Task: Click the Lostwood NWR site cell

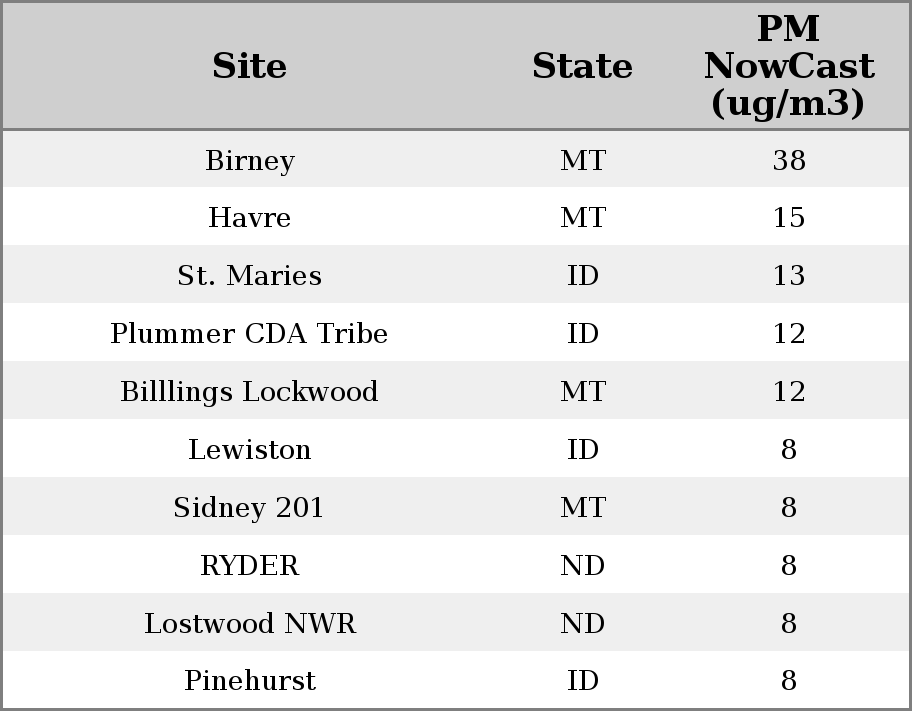Action: coord(250,624)
